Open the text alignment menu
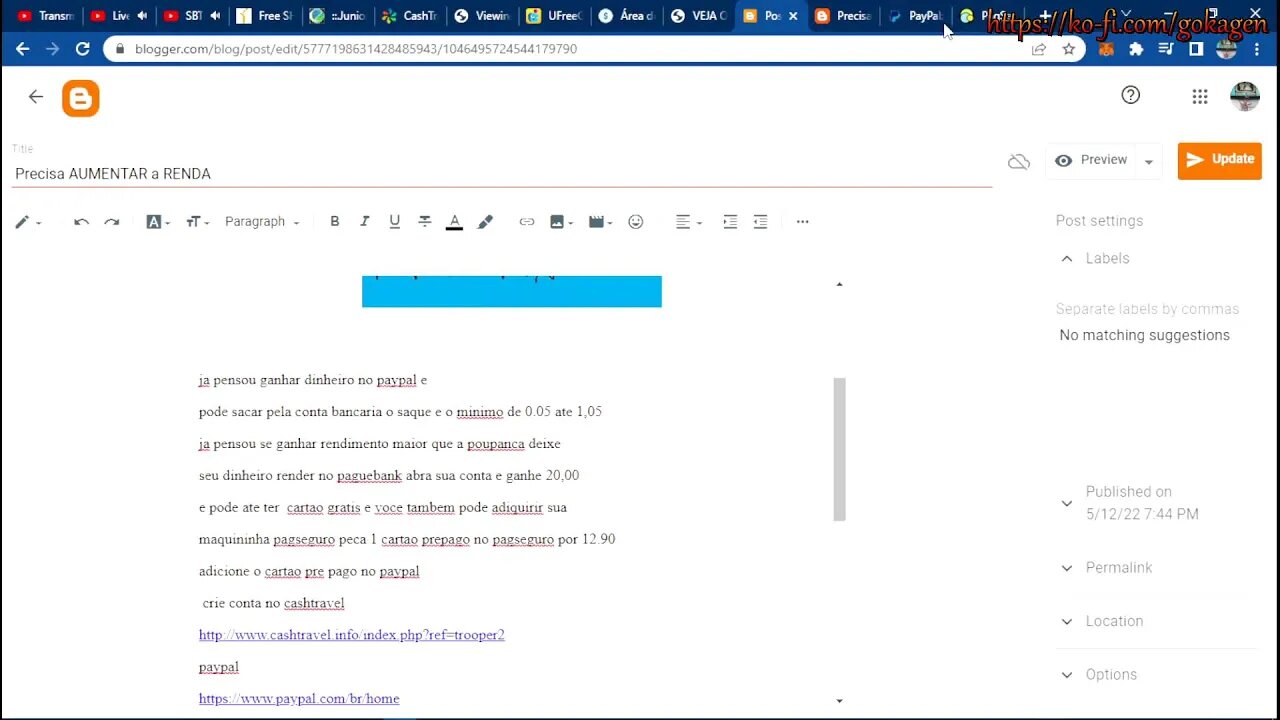The image size is (1280, 720). pos(687,222)
